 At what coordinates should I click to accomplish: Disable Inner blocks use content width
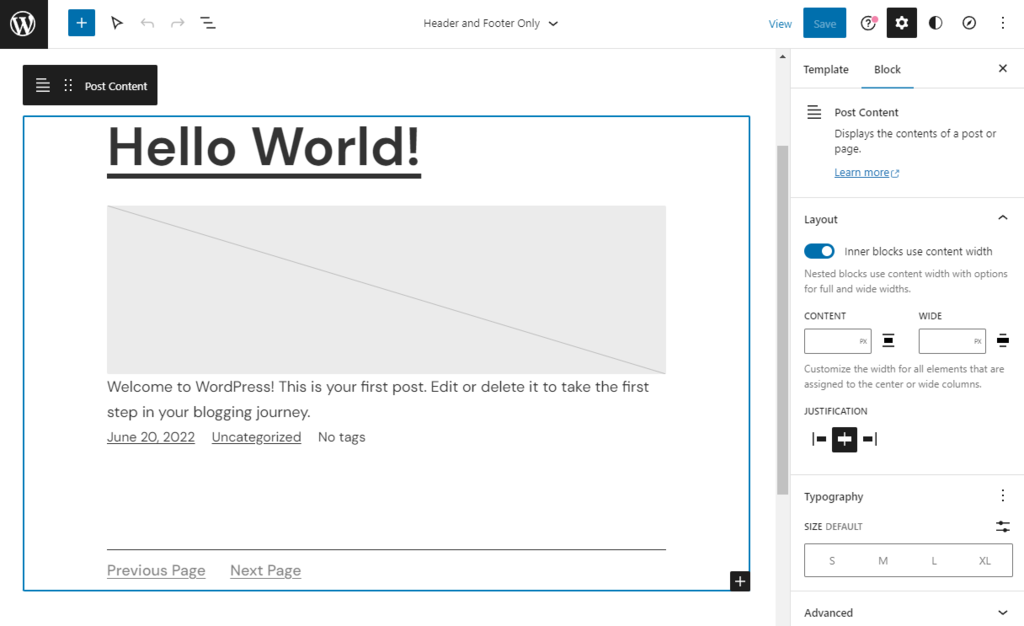tap(819, 251)
